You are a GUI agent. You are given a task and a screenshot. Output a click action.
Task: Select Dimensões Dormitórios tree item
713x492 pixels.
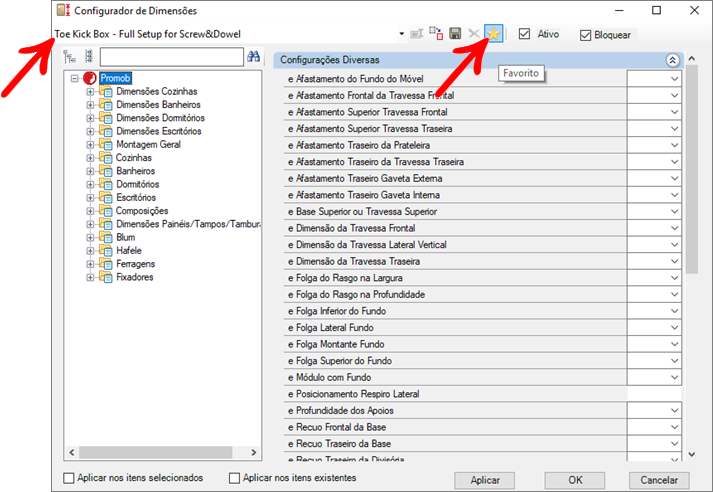(x=161, y=118)
